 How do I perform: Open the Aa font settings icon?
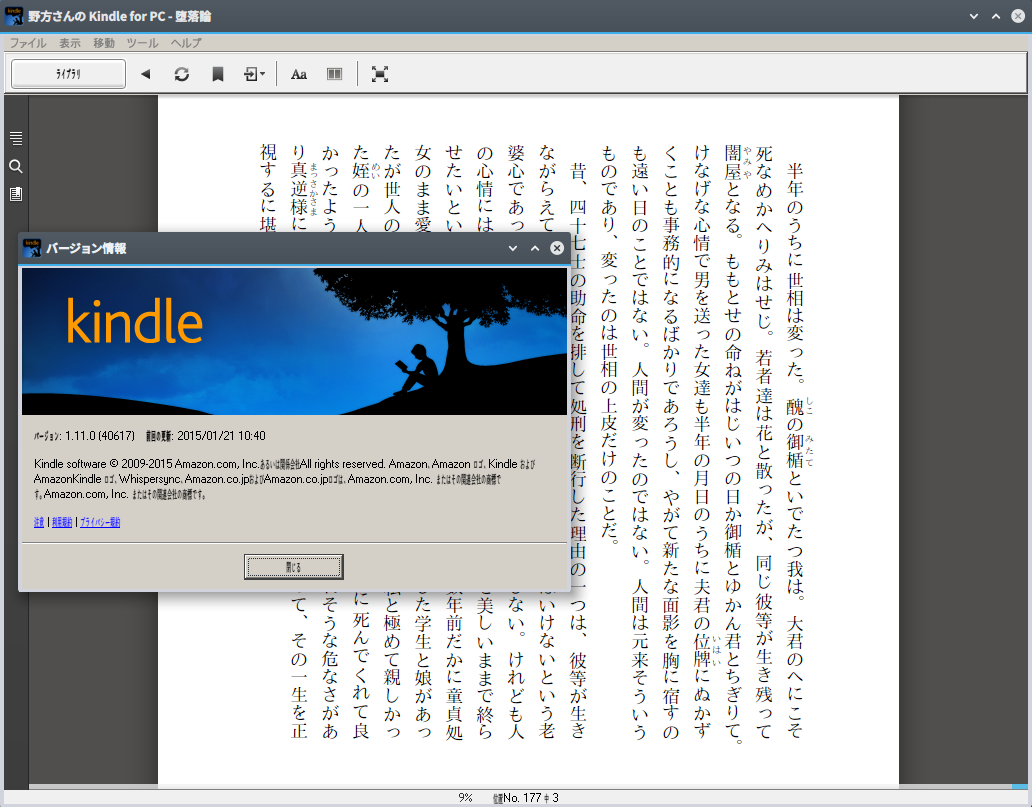click(x=299, y=74)
